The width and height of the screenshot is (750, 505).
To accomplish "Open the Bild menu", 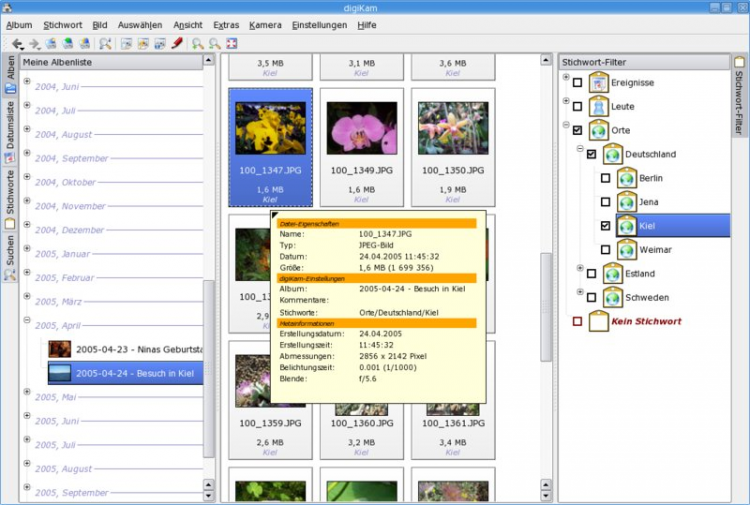I will point(100,25).
